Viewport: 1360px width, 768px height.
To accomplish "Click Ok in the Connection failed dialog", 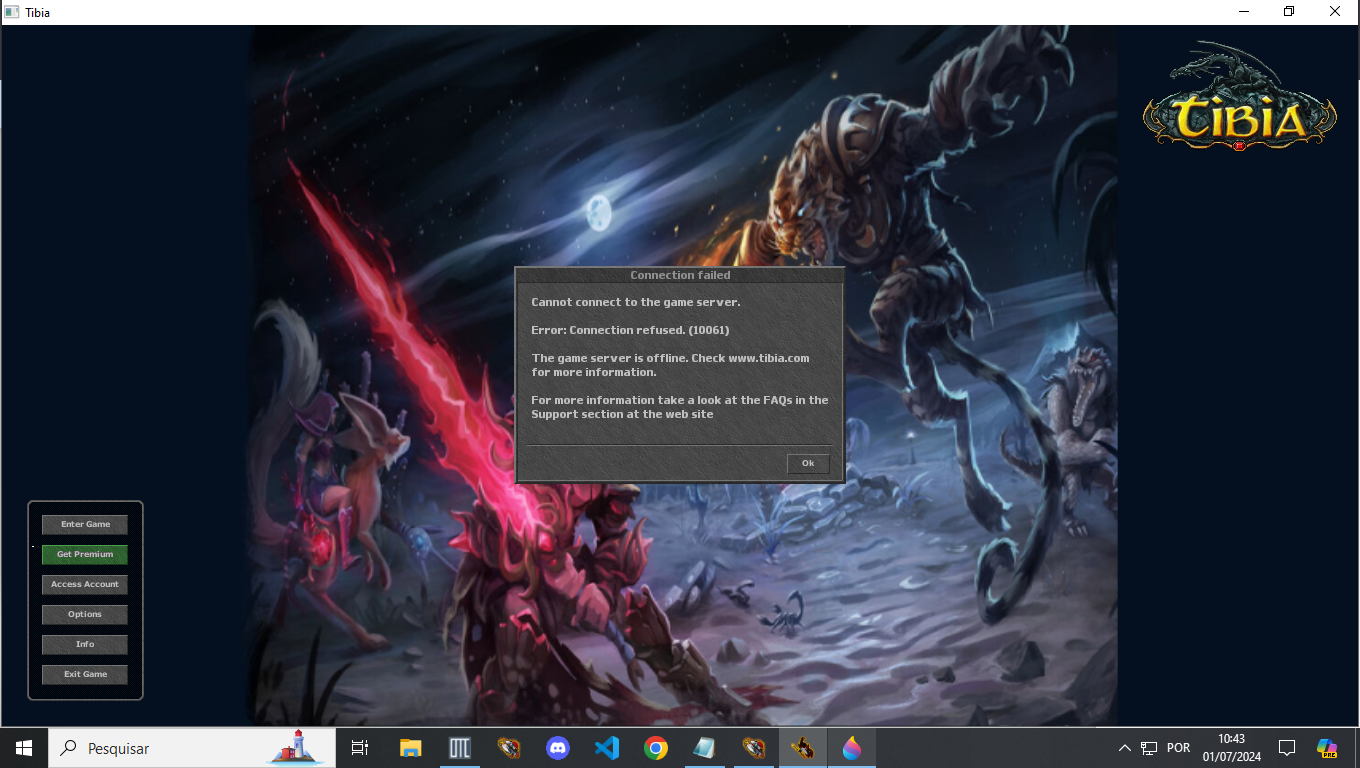I will 808,463.
